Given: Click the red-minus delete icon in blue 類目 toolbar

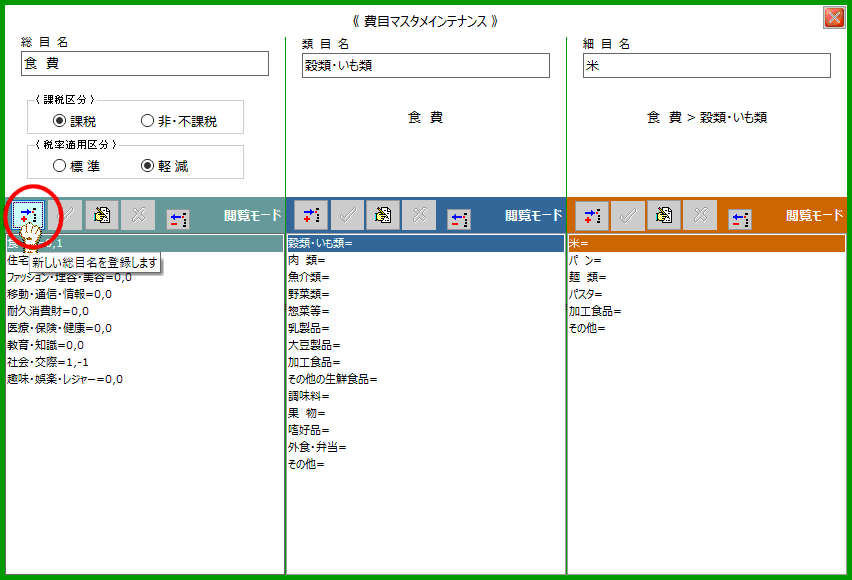Looking at the screenshot, I should coord(459,219).
